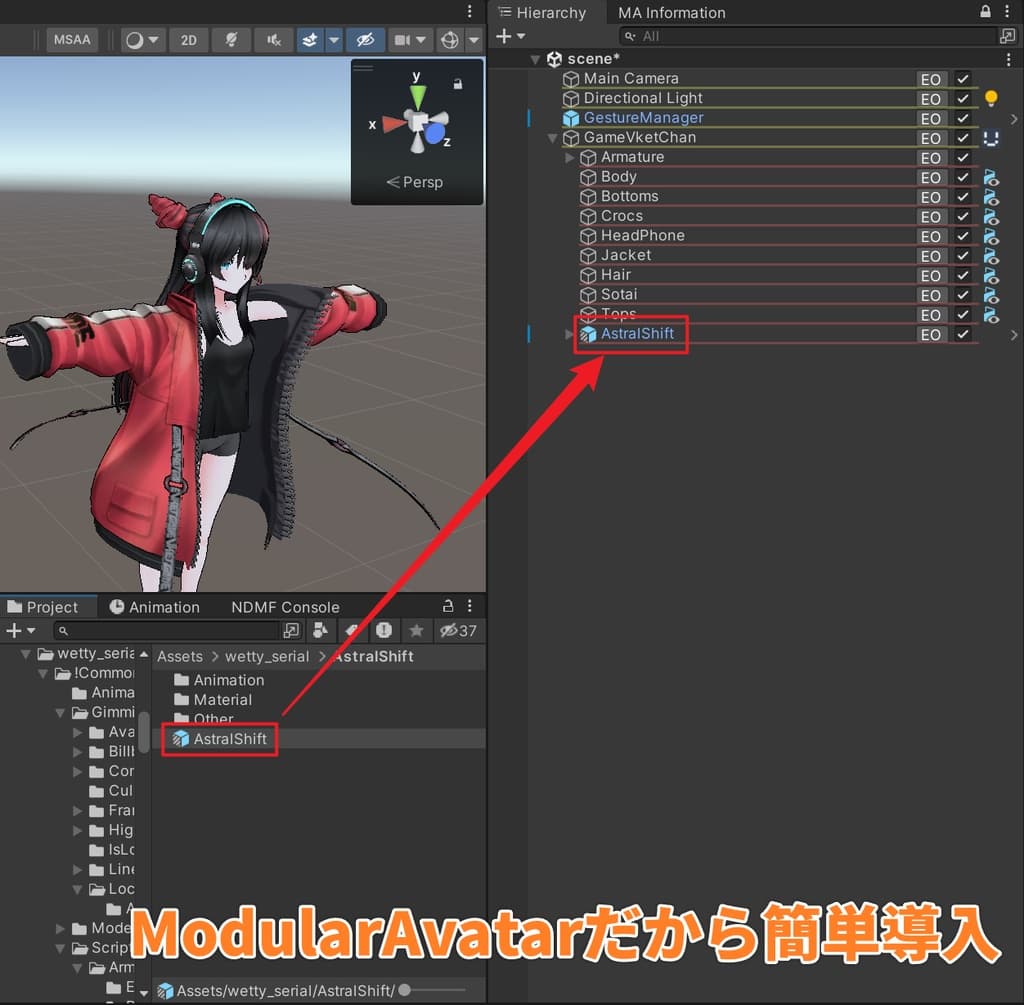Screen dimensions: 1024x1005
Task: Open the shading mode dropdown
Action: 142,40
